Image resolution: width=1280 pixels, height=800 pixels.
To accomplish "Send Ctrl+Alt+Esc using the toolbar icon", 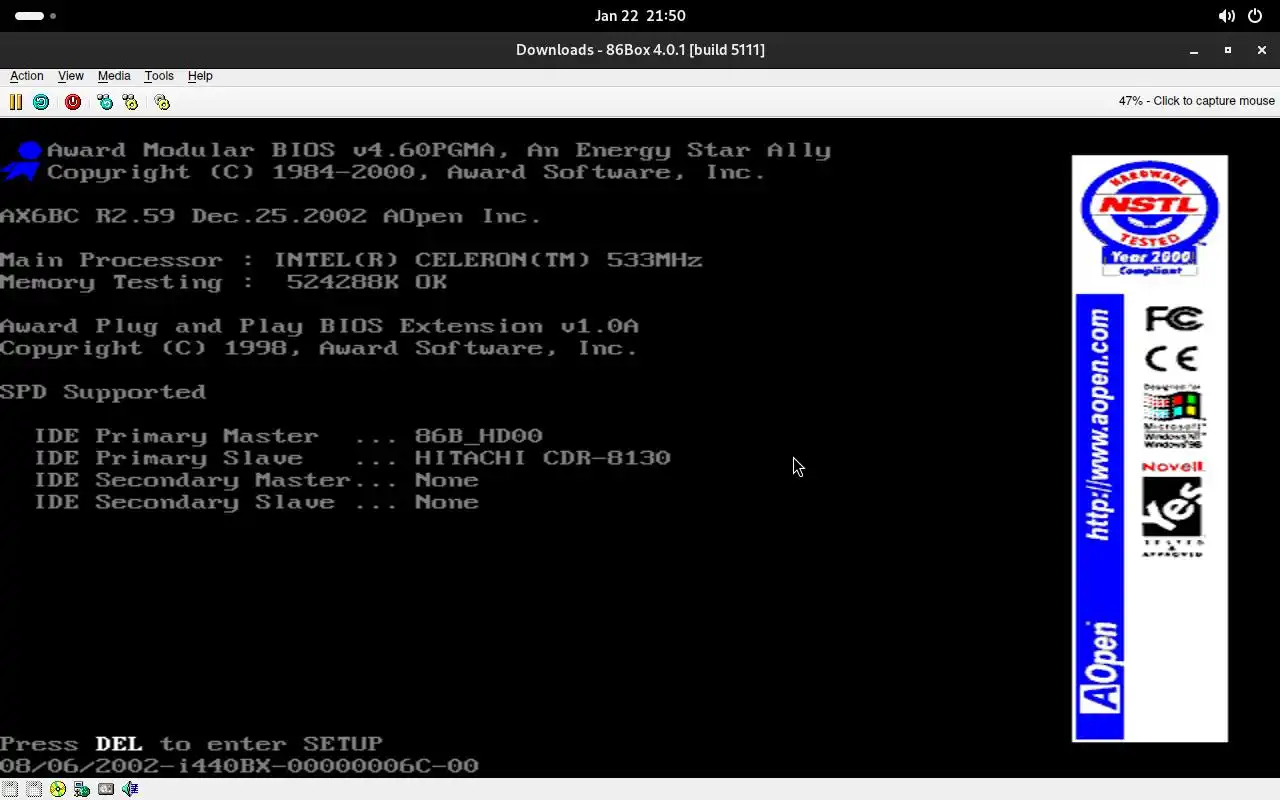I will [130, 102].
